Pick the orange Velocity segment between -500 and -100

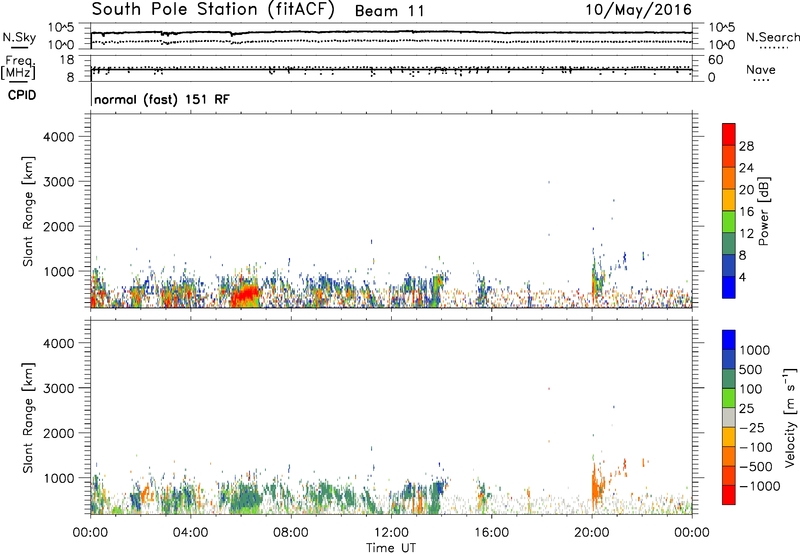729,456
